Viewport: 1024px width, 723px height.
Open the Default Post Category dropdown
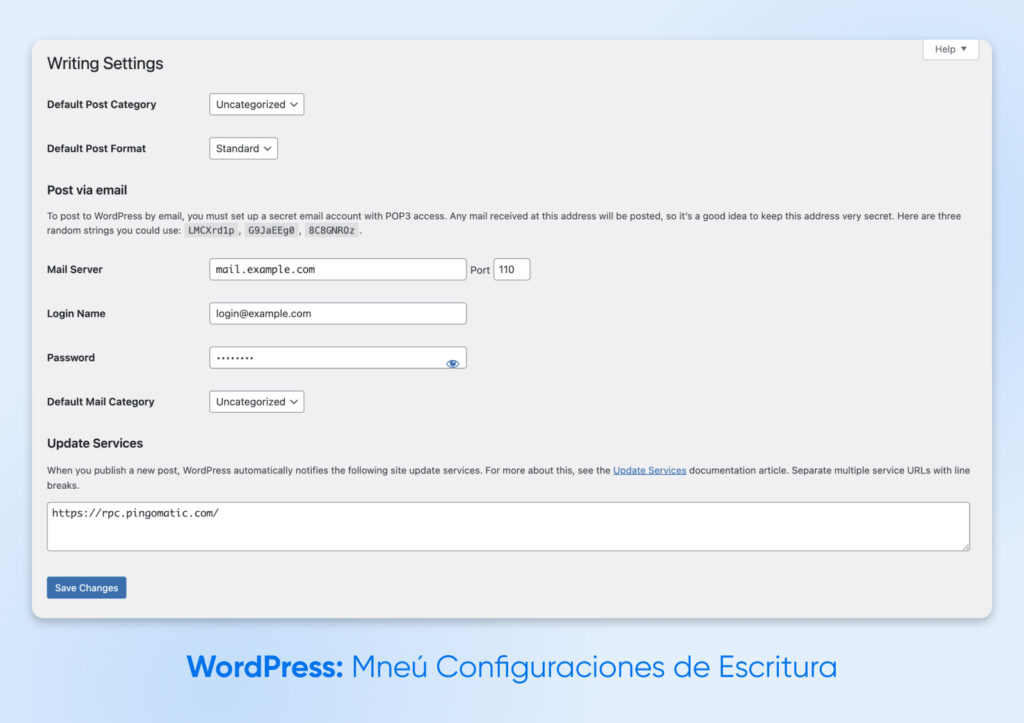click(x=256, y=104)
